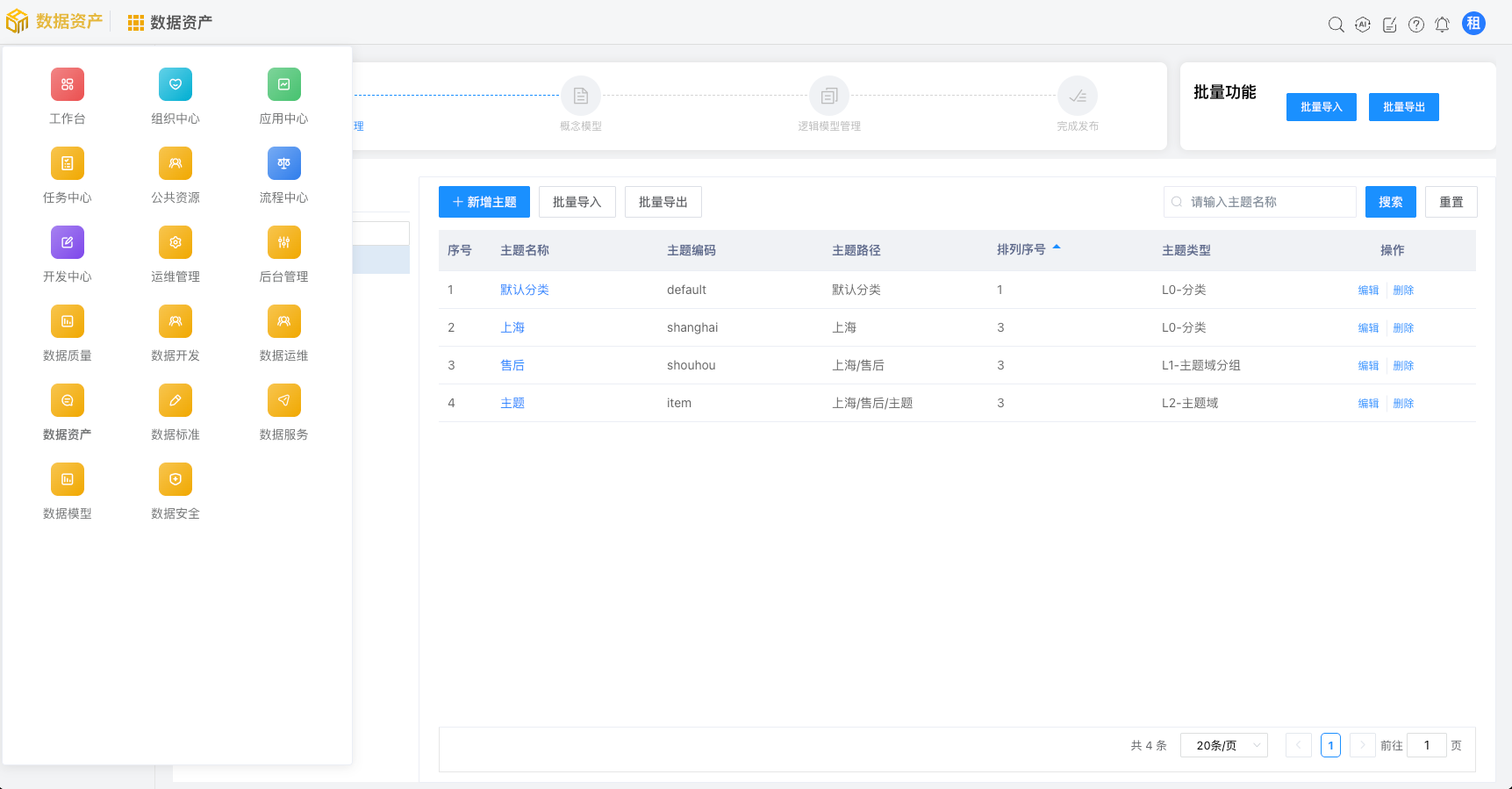Go to the 概念模型 step

[581, 97]
